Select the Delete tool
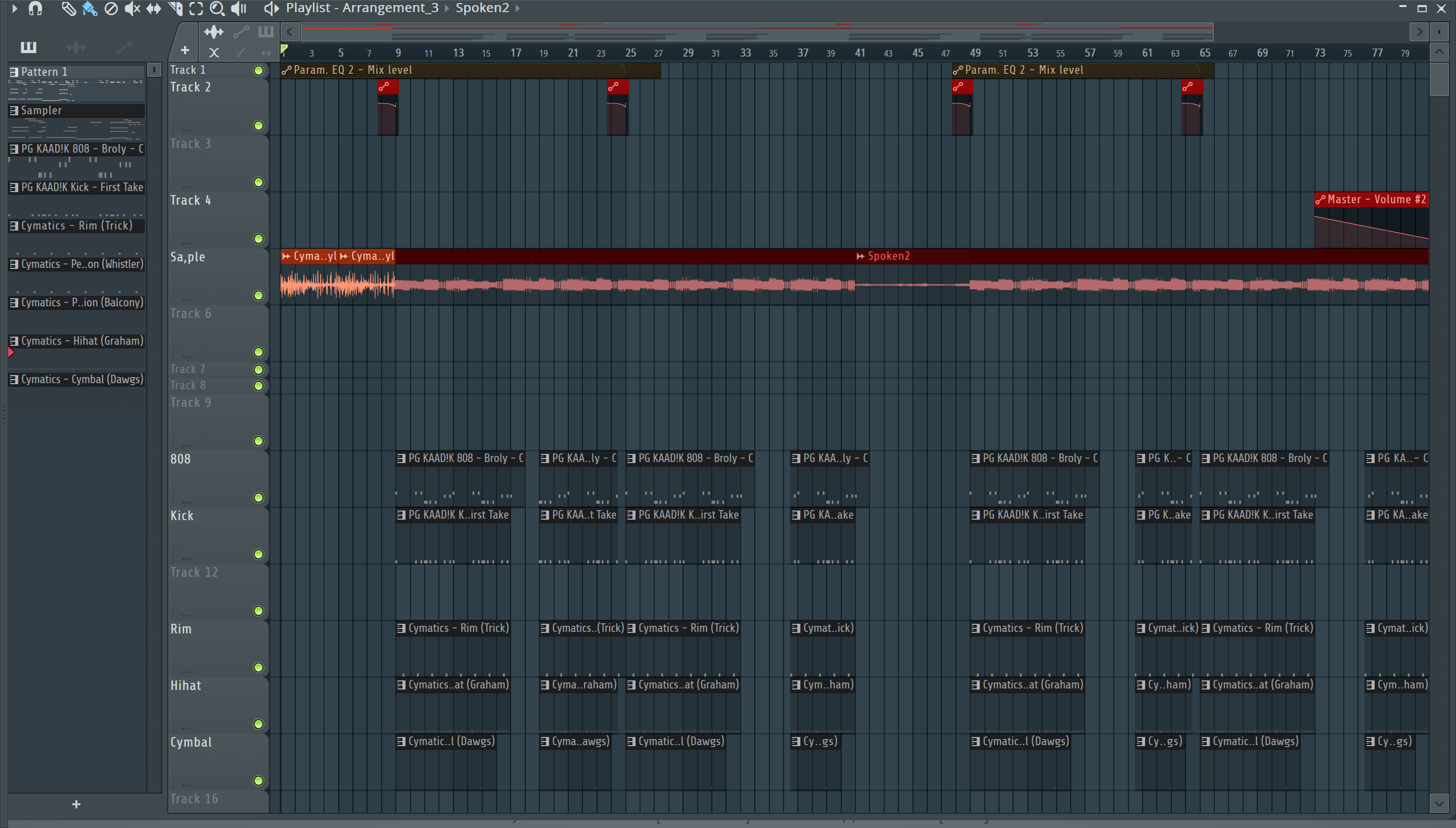Viewport: 1456px width, 828px height. point(111,9)
